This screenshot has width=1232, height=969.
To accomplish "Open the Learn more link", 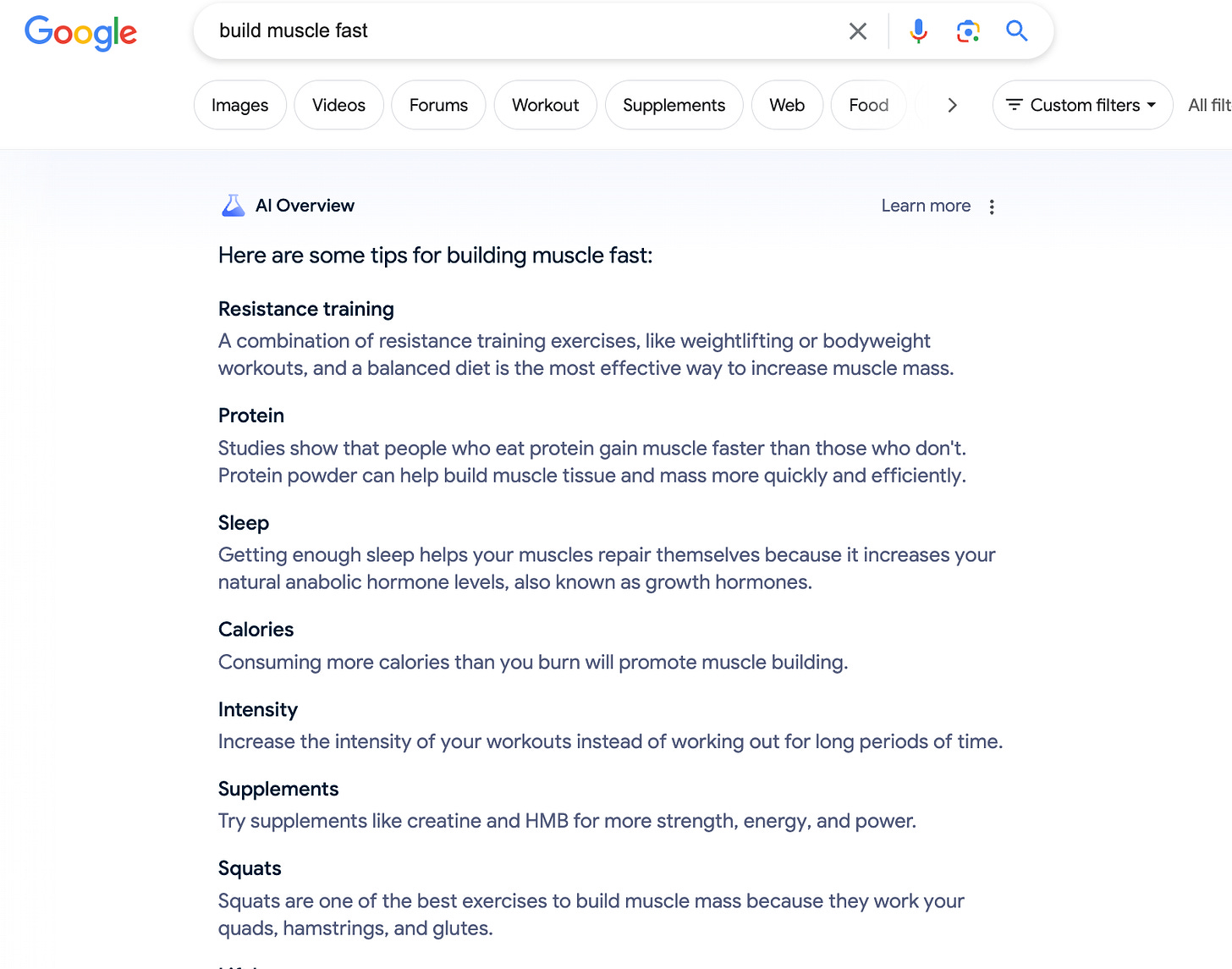I will [926, 206].
